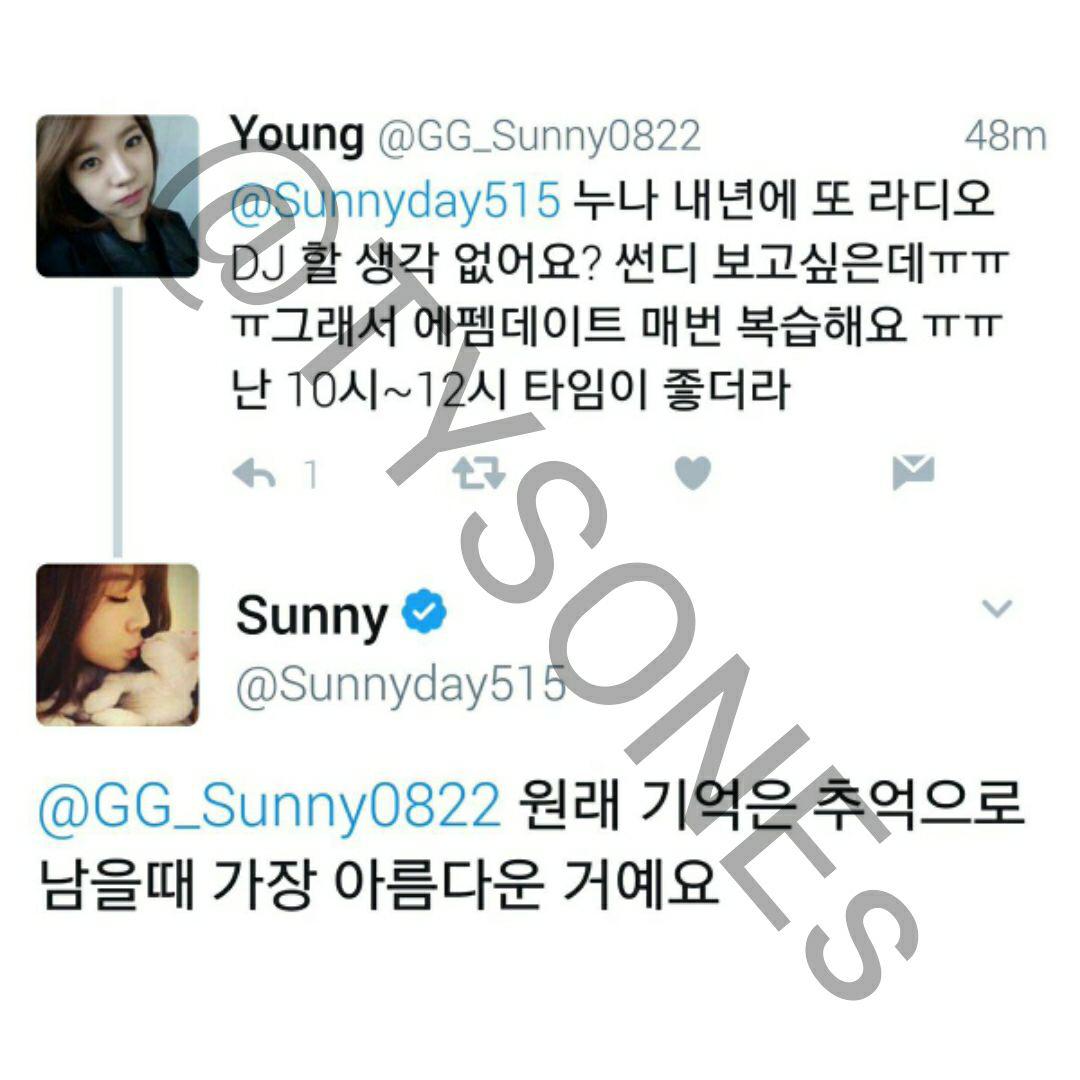Open the display name Young

click(x=297, y=135)
